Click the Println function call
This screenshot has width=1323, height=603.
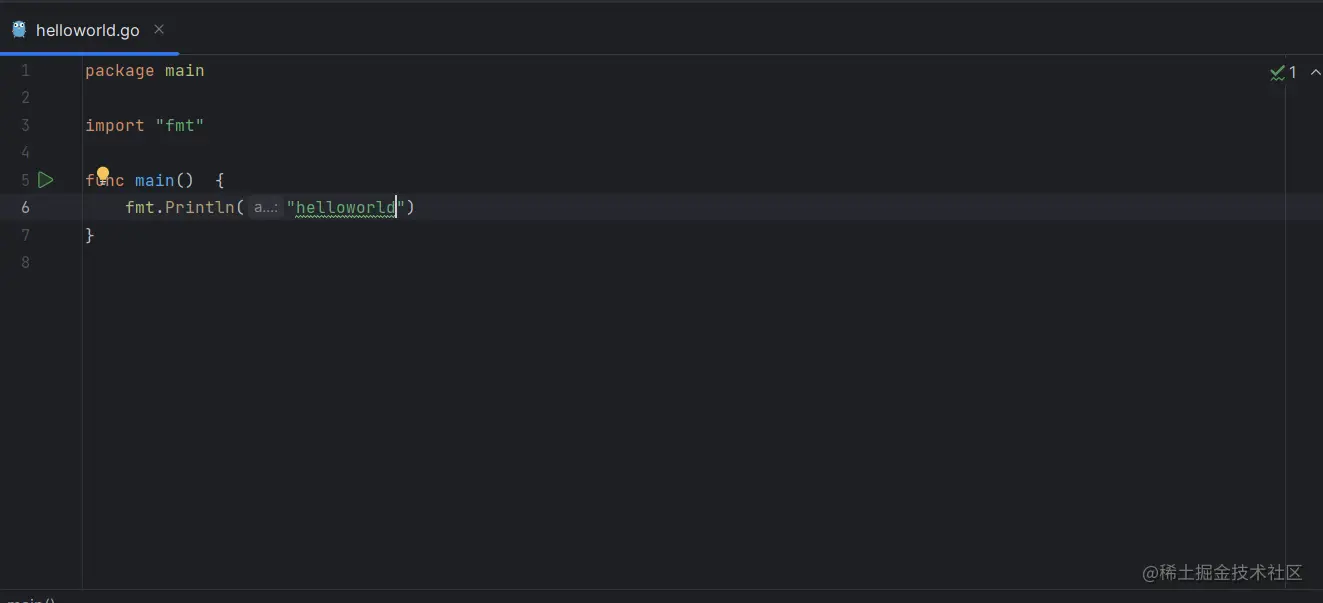coord(200,208)
